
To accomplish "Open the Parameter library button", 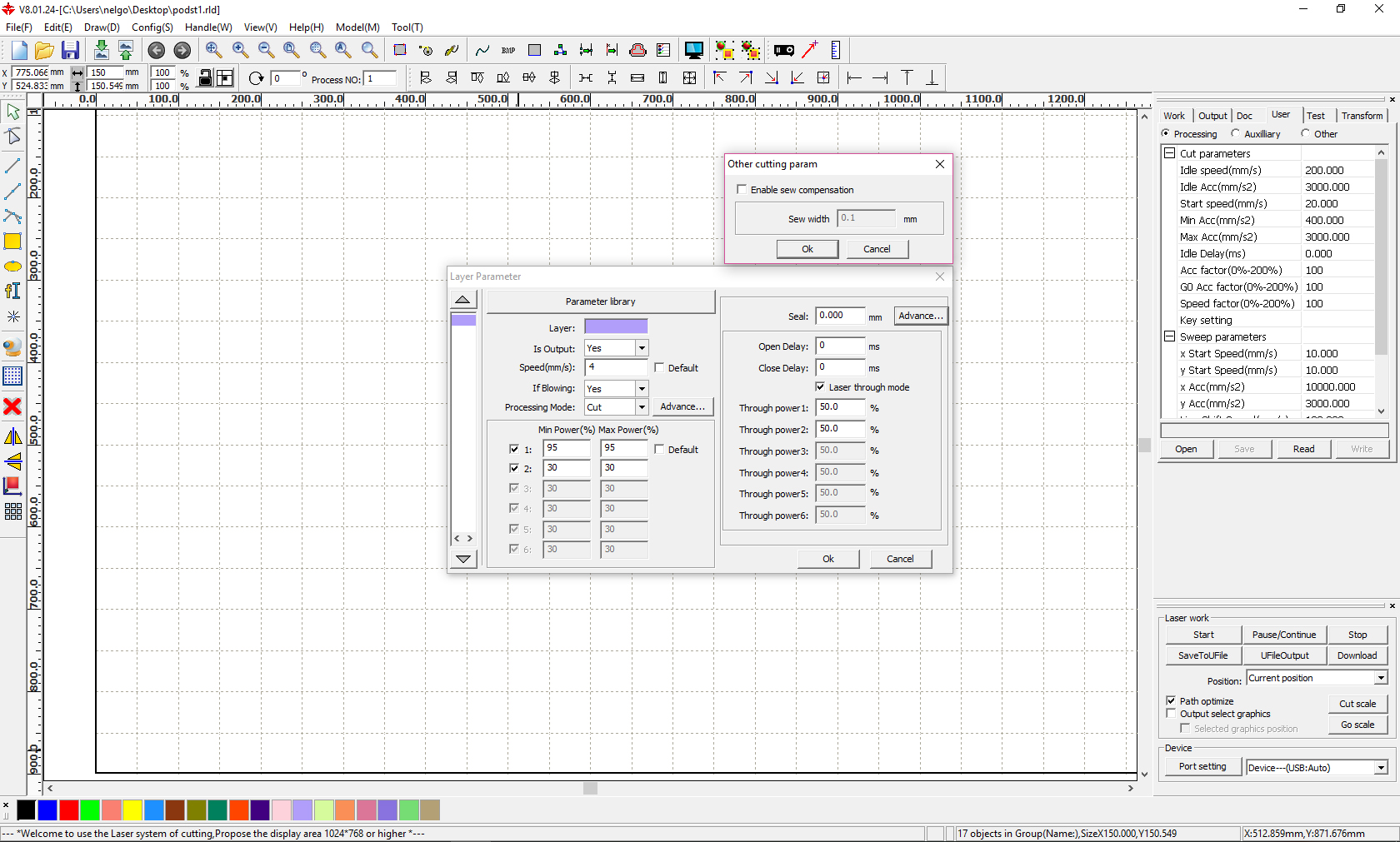I will pyautogui.click(x=600, y=301).
